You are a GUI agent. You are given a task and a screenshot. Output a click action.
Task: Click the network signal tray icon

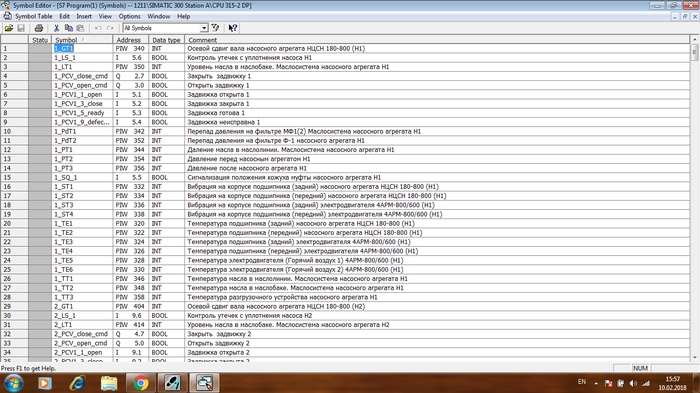646,383
